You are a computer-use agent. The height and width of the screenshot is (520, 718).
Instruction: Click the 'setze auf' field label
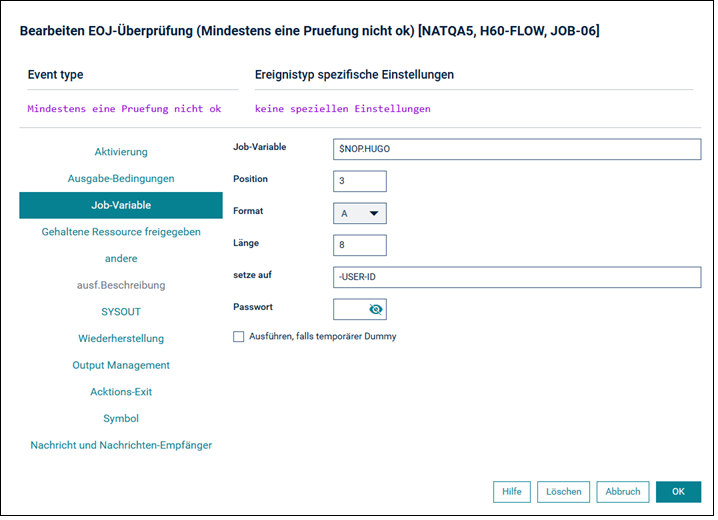[x=252, y=275]
